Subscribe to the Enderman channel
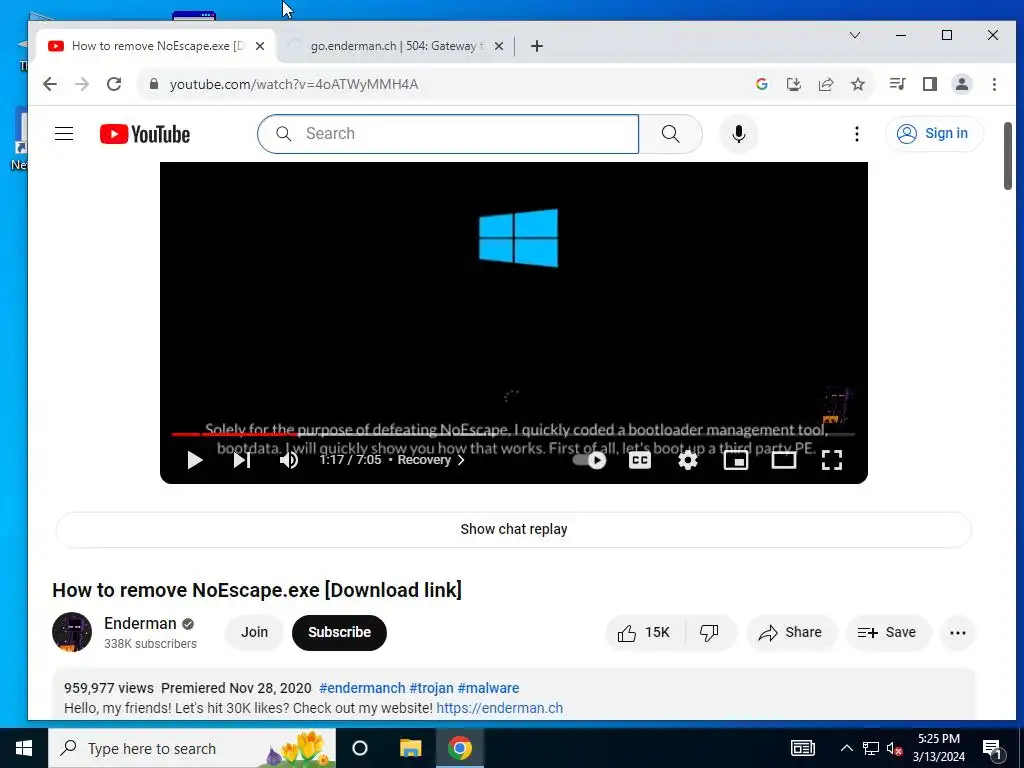The width and height of the screenshot is (1024, 768). coord(340,632)
